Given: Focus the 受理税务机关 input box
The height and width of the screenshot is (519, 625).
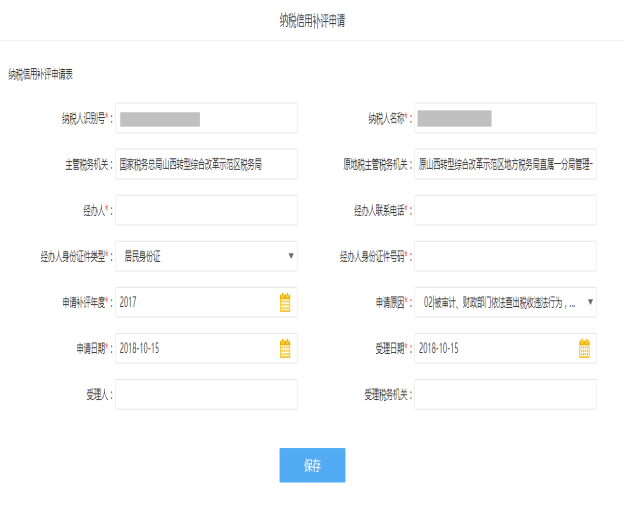Looking at the screenshot, I should tap(505, 394).
